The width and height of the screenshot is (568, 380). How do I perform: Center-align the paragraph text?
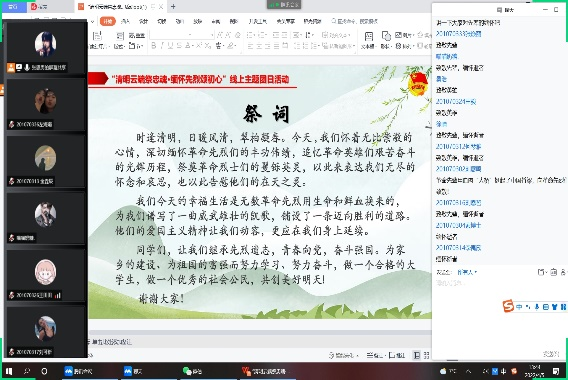[259, 46]
